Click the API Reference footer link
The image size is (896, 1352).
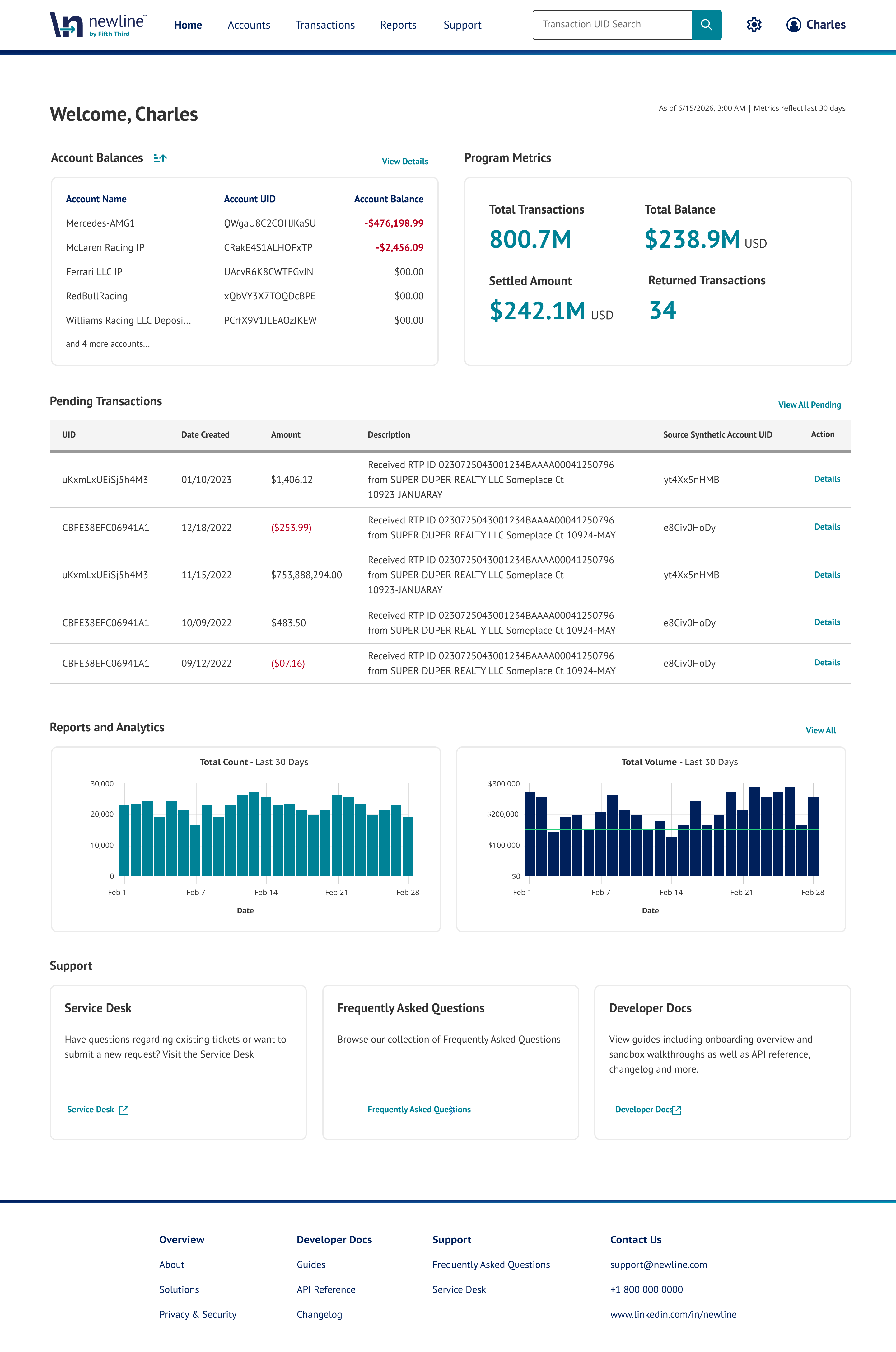(x=326, y=1290)
